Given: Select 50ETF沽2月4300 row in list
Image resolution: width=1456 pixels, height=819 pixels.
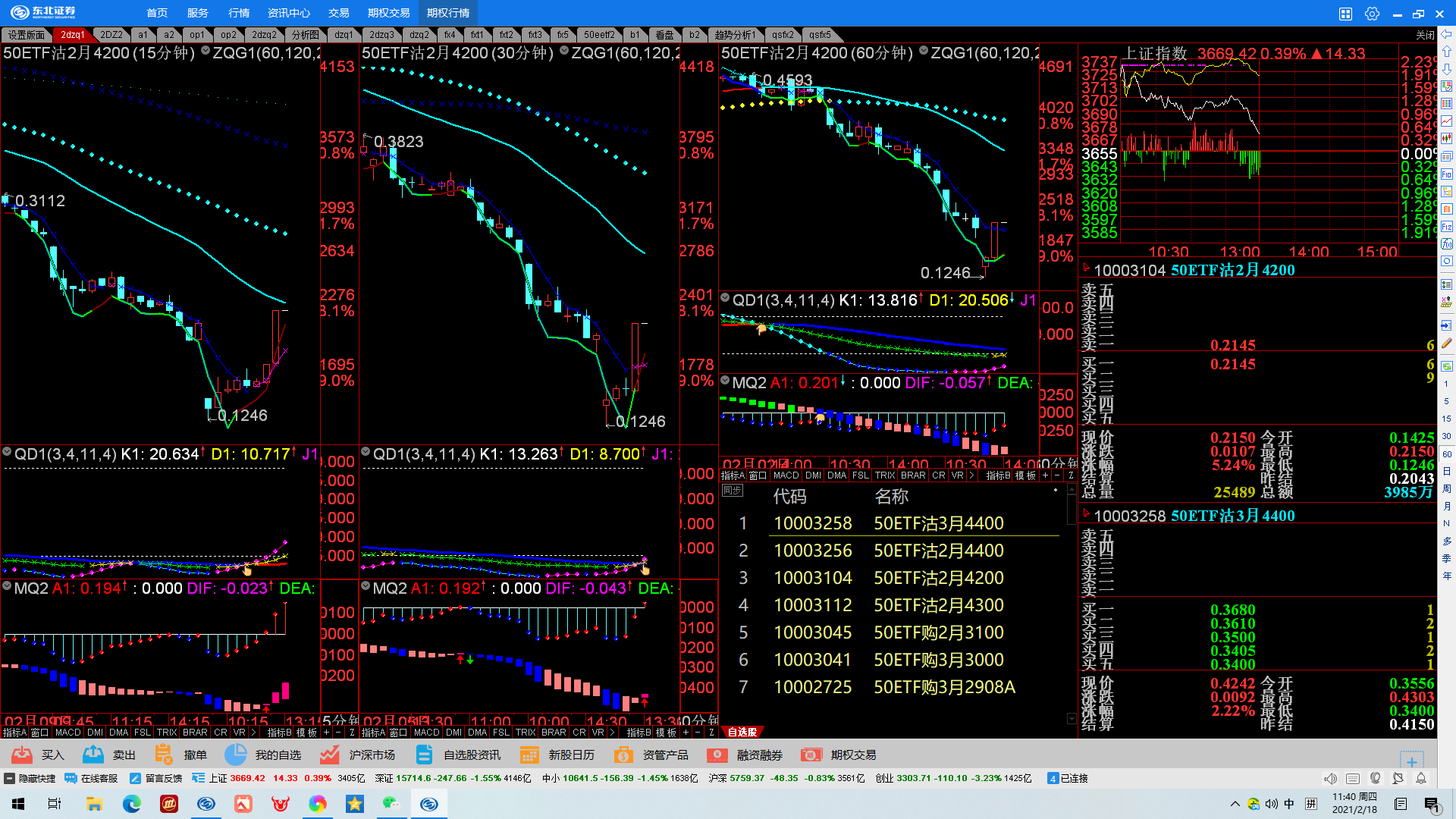Looking at the screenshot, I should 938,605.
